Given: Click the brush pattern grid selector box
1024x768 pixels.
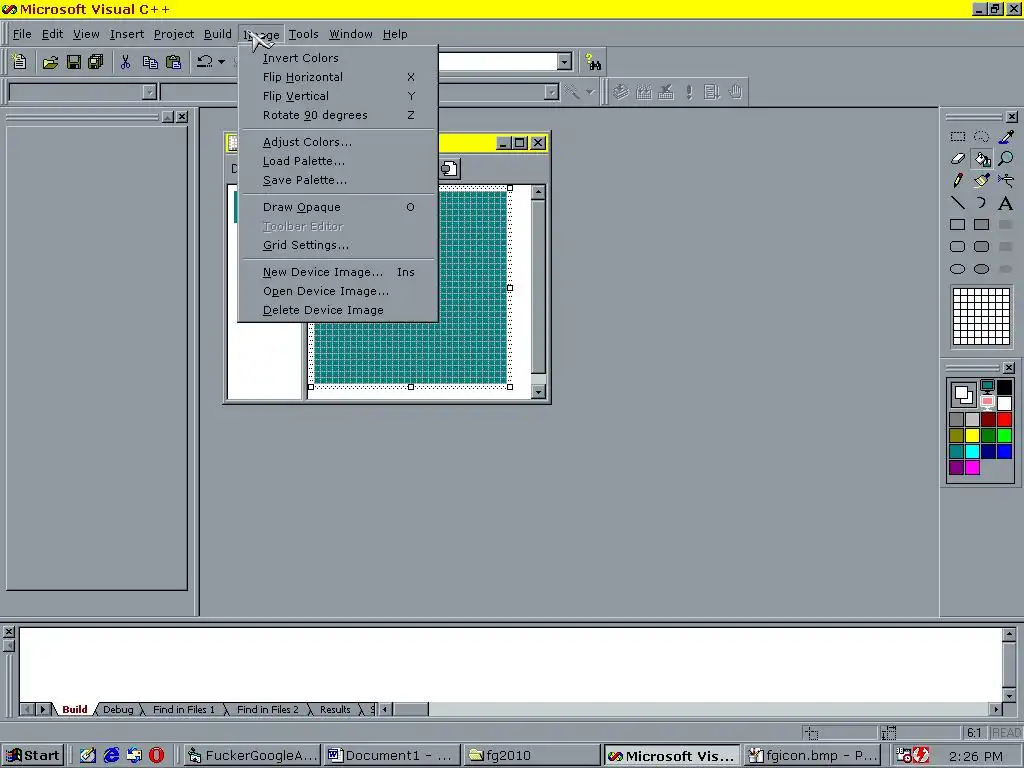Looking at the screenshot, I should tap(981, 317).
